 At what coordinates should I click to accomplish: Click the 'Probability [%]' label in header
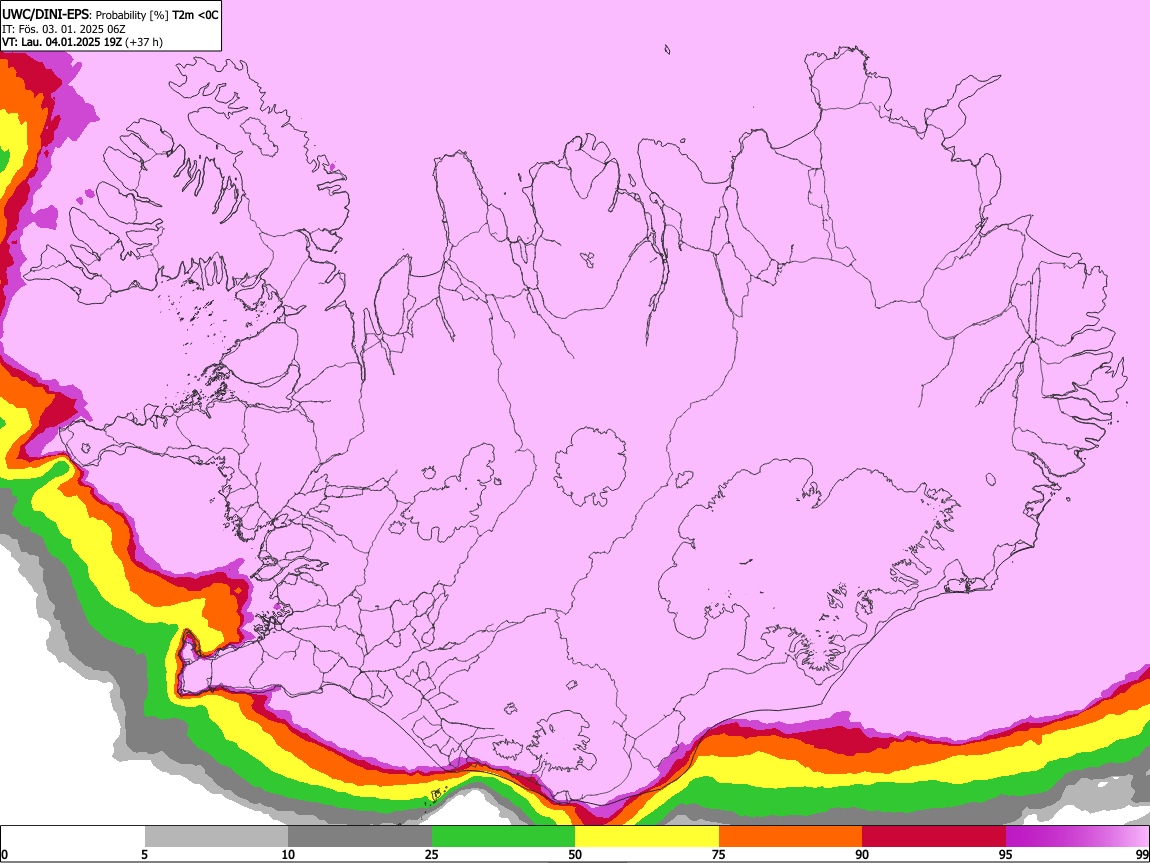(x=132, y=15)
